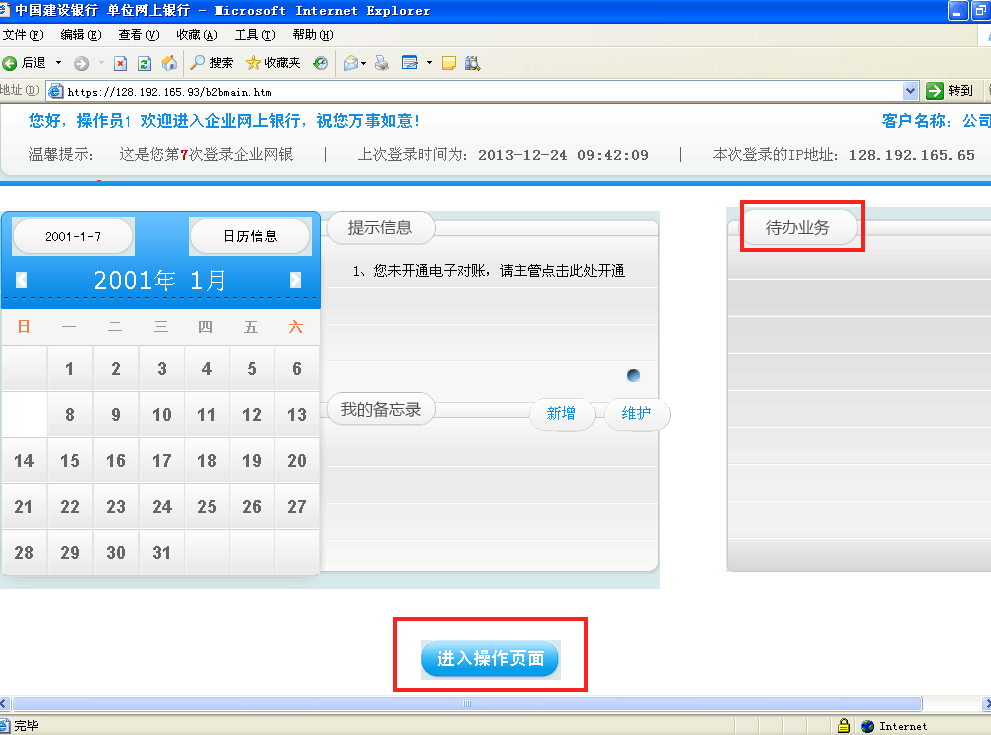Open the 查看 (View) menu
The image size is (991, 735).
[138, 35]
